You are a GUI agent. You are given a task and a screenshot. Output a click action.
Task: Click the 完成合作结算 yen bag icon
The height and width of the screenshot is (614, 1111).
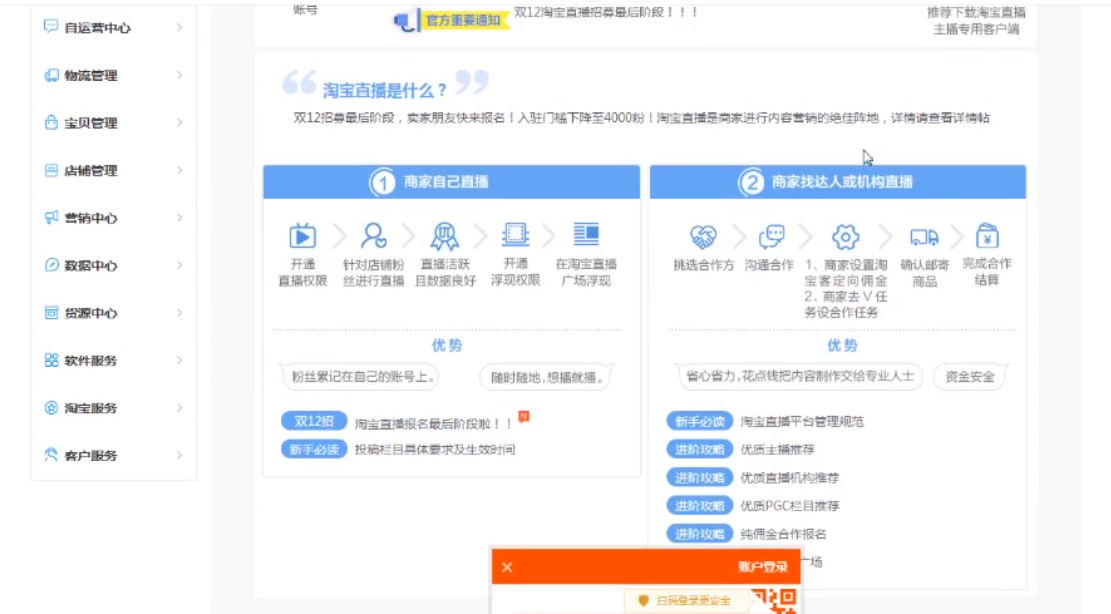click(987, 236)
